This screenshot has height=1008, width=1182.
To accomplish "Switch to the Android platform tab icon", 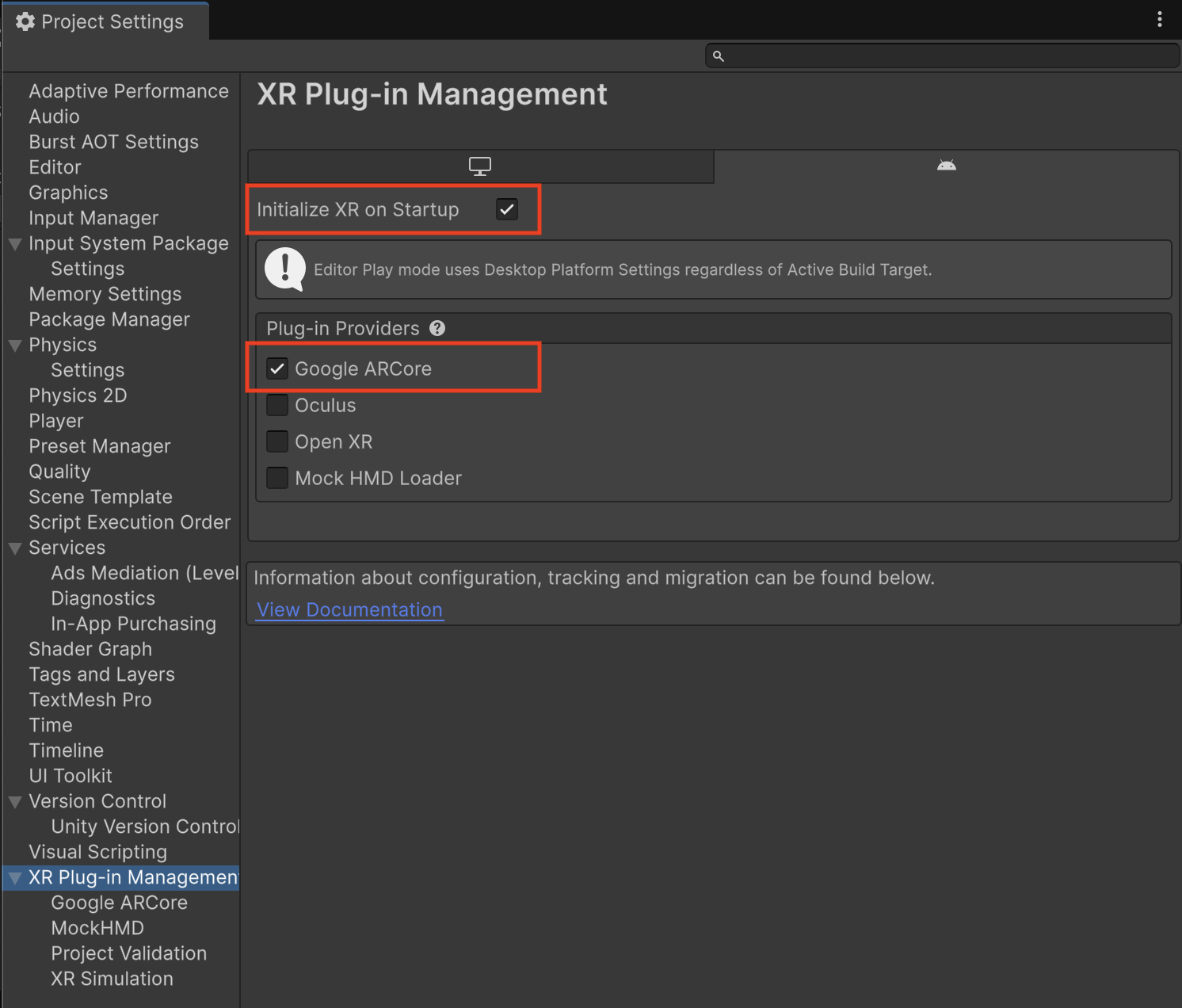I will pos(946,166).
